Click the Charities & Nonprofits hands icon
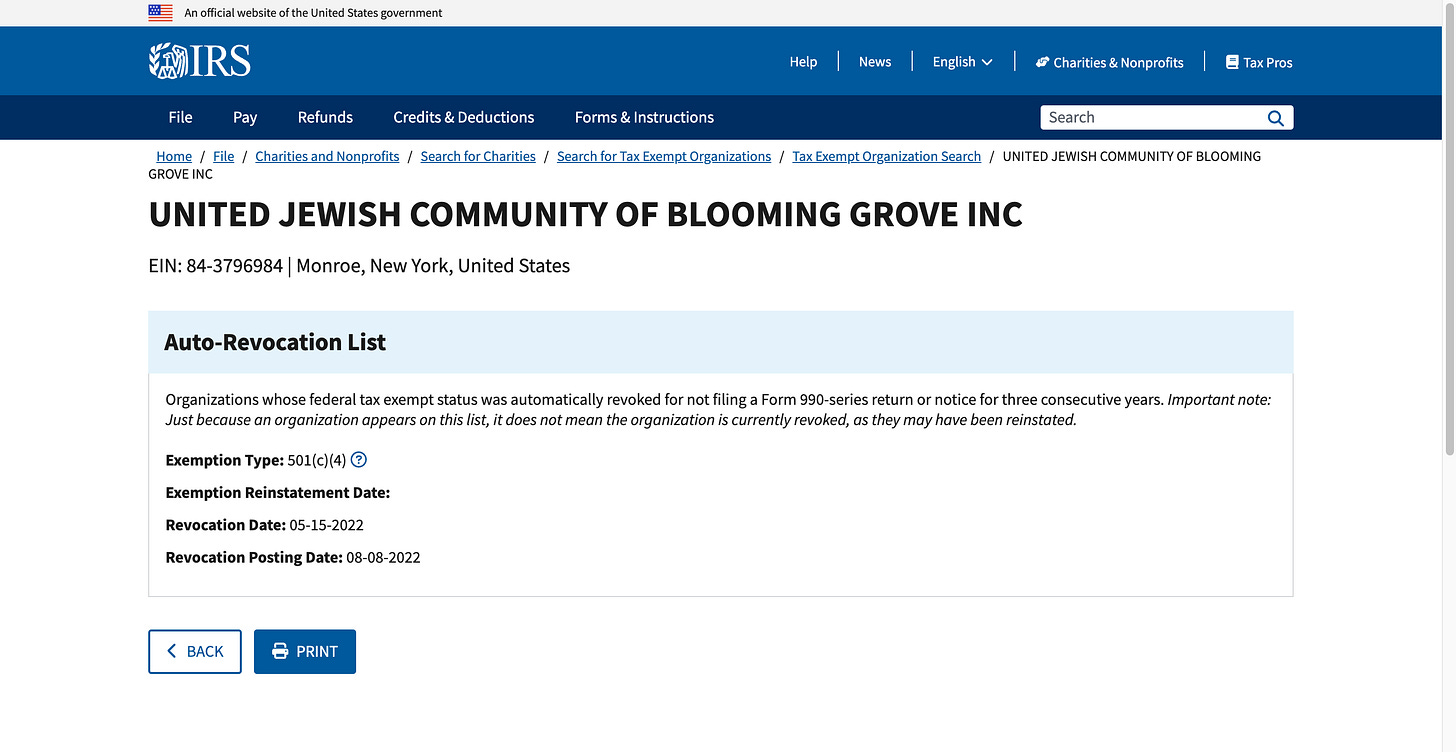Viewport: 1456px width, 752px height. pos(1042,62)
